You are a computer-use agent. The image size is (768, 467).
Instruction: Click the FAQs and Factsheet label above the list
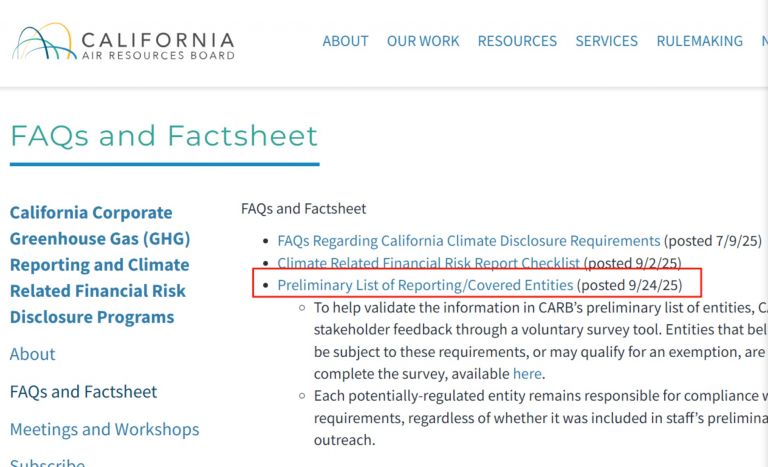tap(304, 208)
